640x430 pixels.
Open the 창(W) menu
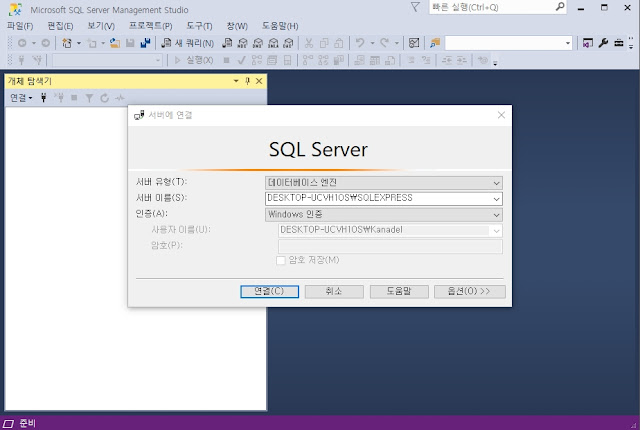237,26
